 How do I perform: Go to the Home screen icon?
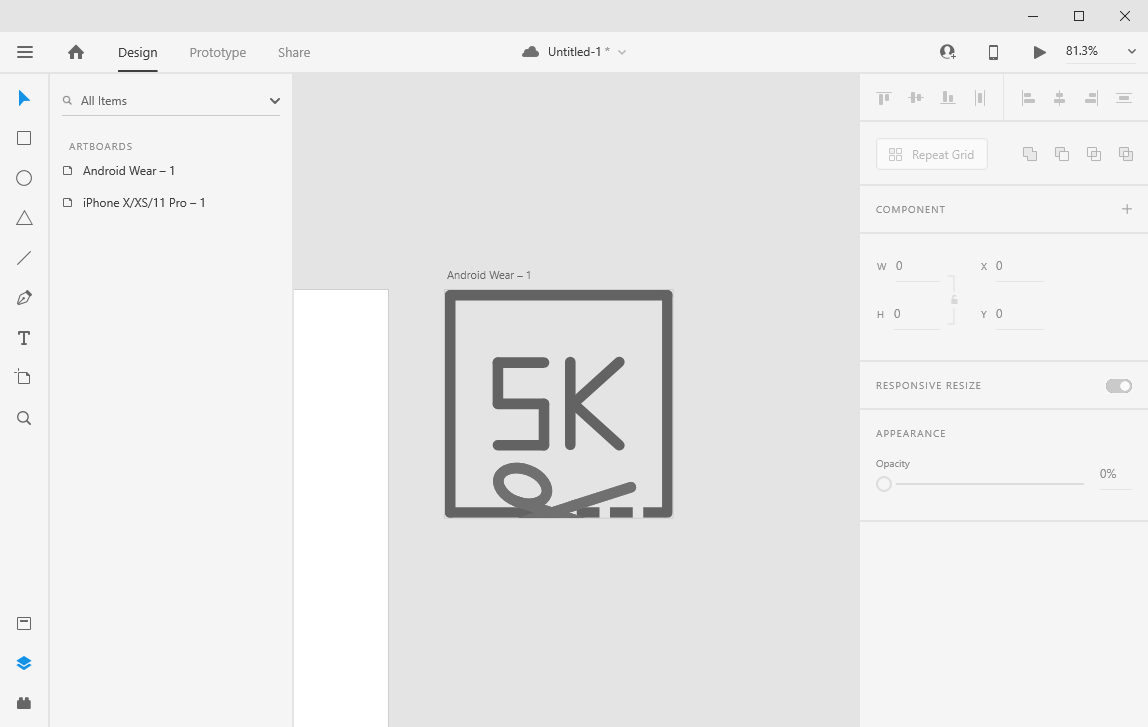pos(75,52)
